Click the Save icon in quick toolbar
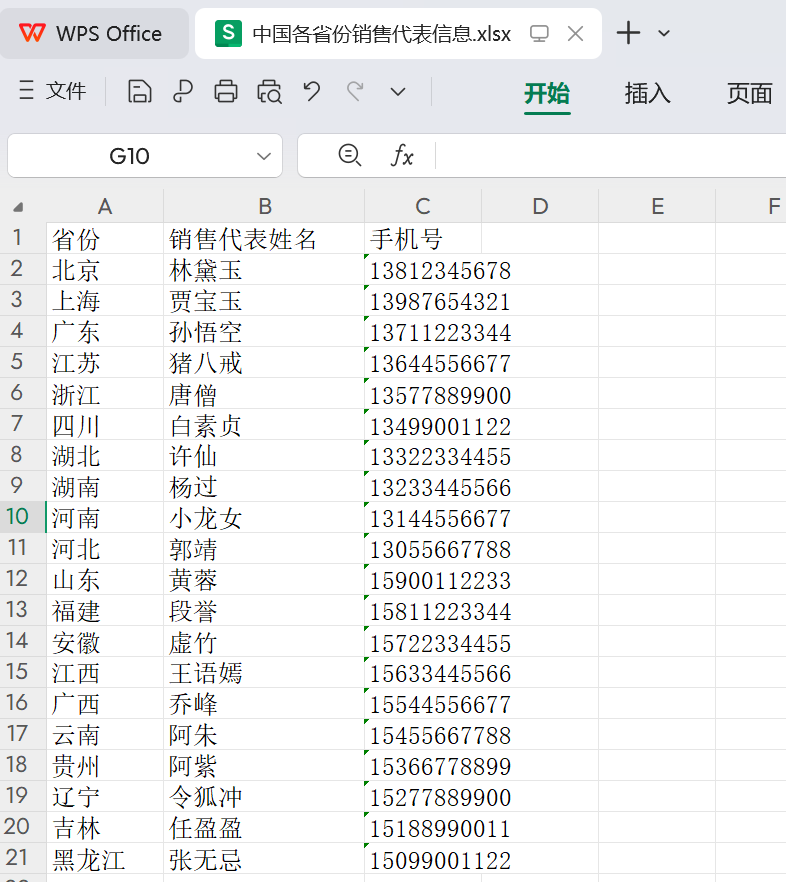 point(140,92)
